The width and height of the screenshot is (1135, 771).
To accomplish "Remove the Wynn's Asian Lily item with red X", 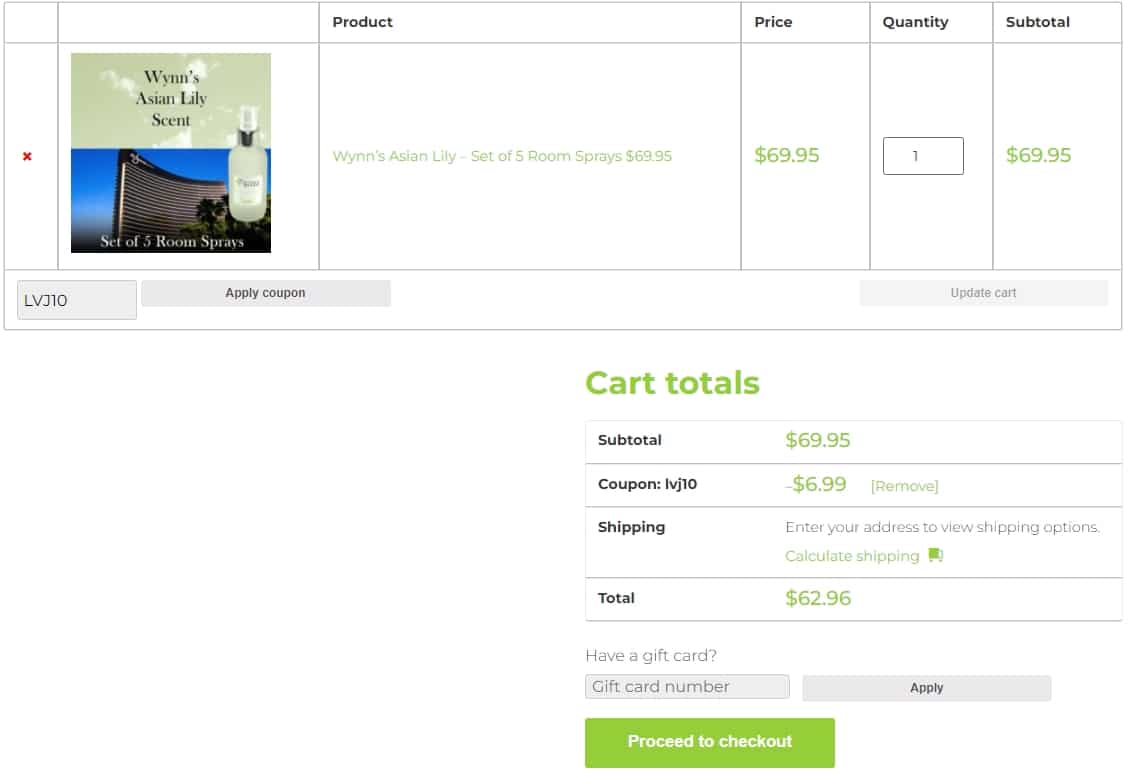I will click(x=27, y=156).
